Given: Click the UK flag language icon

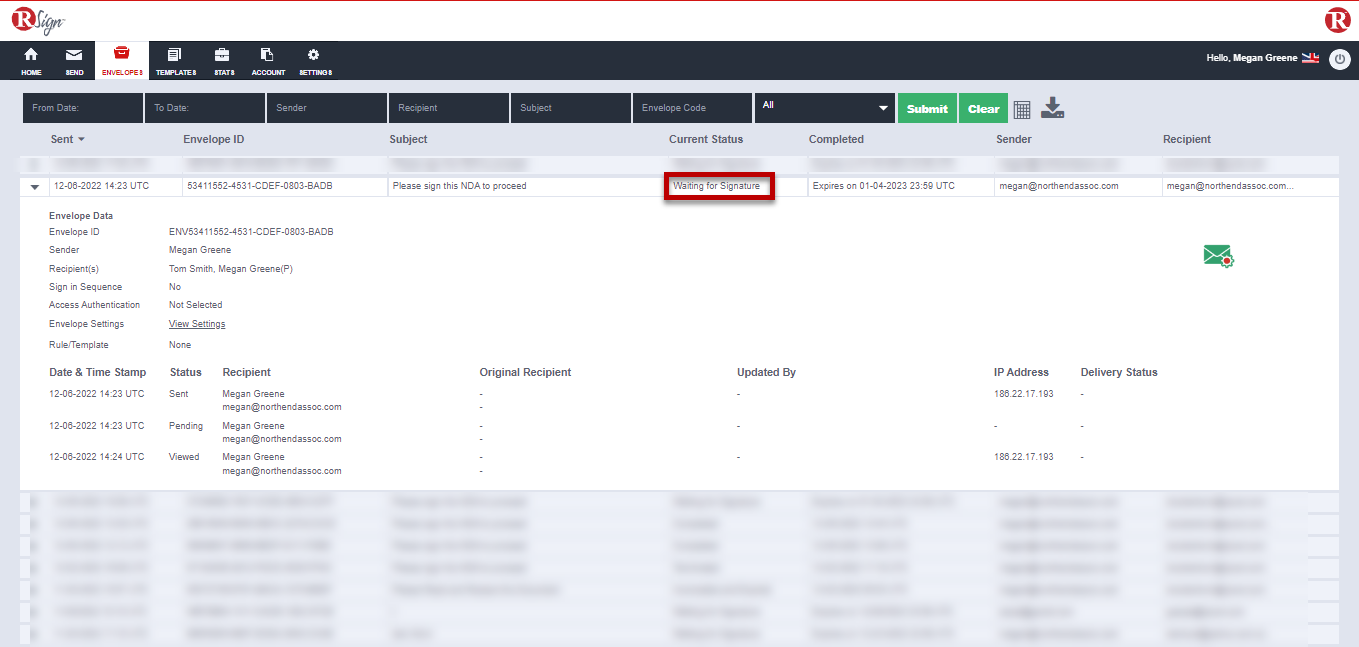Looking at the screenshot, I should pos(1311,58).
